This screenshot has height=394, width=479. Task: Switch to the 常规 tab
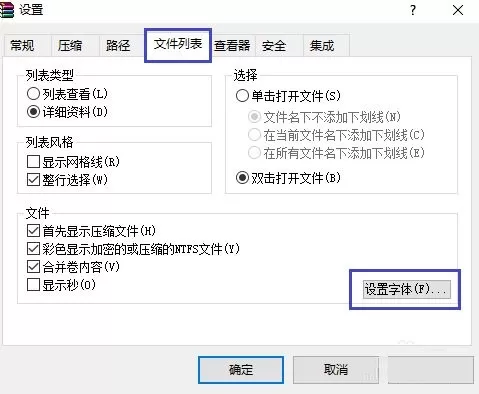coord(22,45)
